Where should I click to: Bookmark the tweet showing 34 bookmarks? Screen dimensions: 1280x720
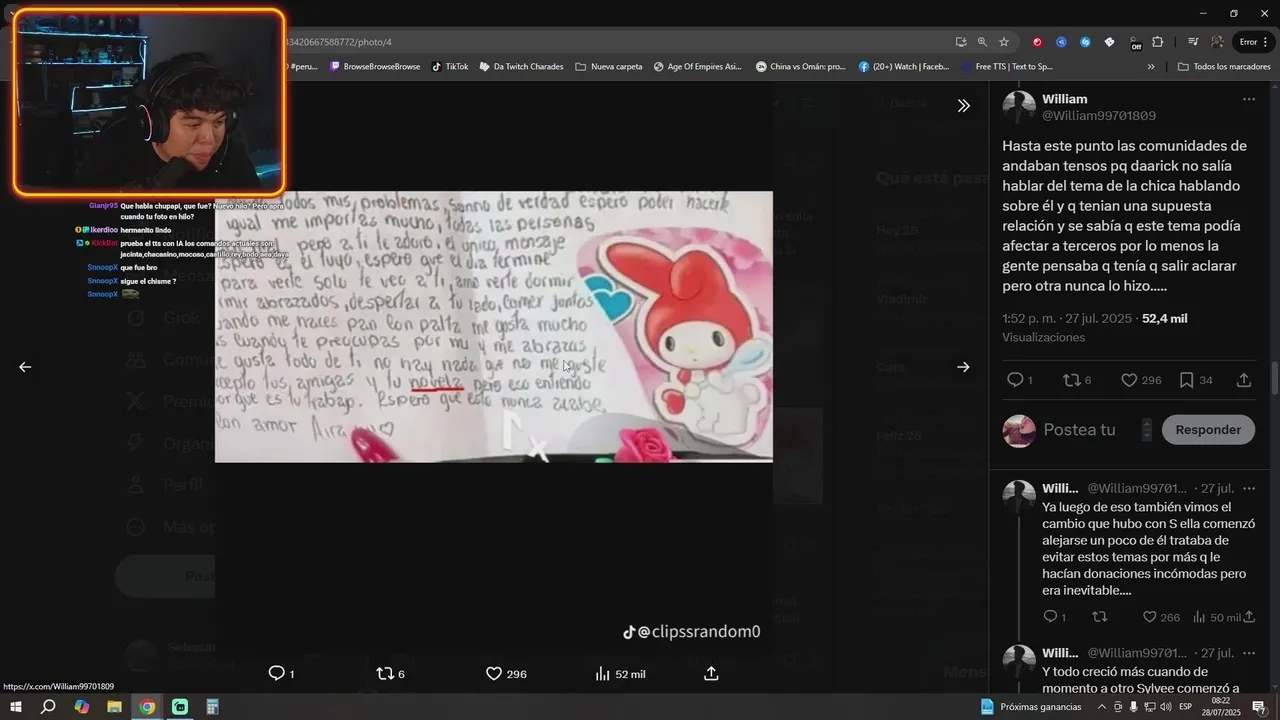[x=1186, y=380]
